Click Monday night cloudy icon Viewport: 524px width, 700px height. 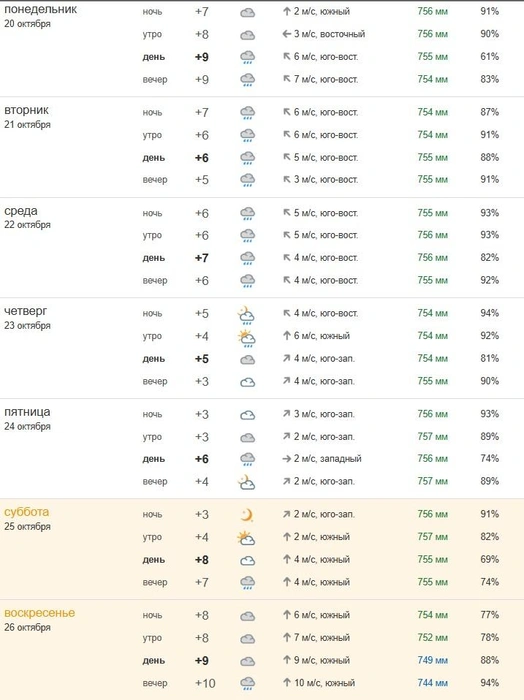247,12
